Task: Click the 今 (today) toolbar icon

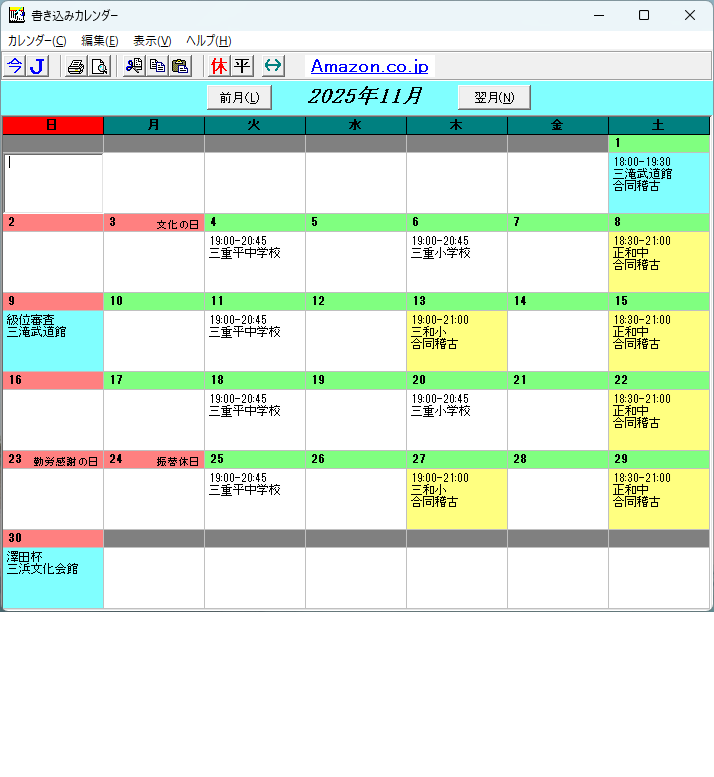Action: [15, 66]
